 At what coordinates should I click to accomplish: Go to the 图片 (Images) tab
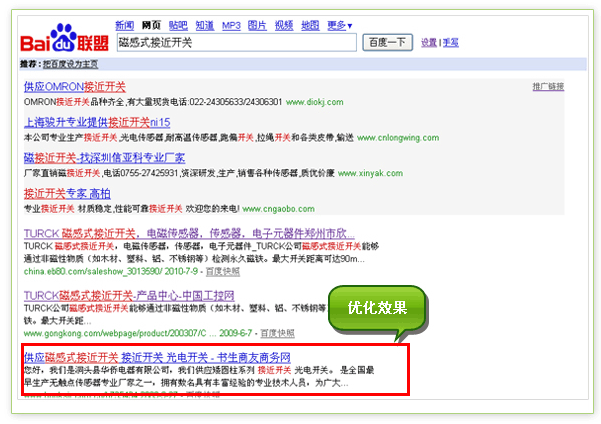(257, 24)
